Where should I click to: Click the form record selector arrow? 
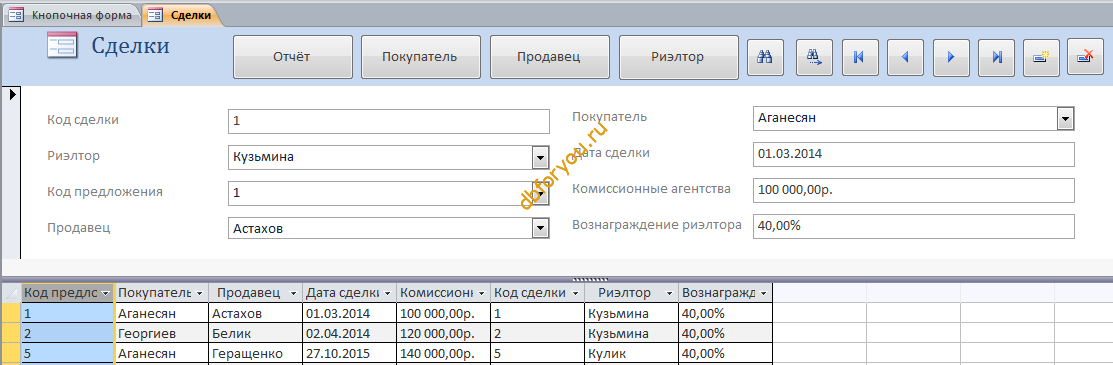[x=12, y=94]
